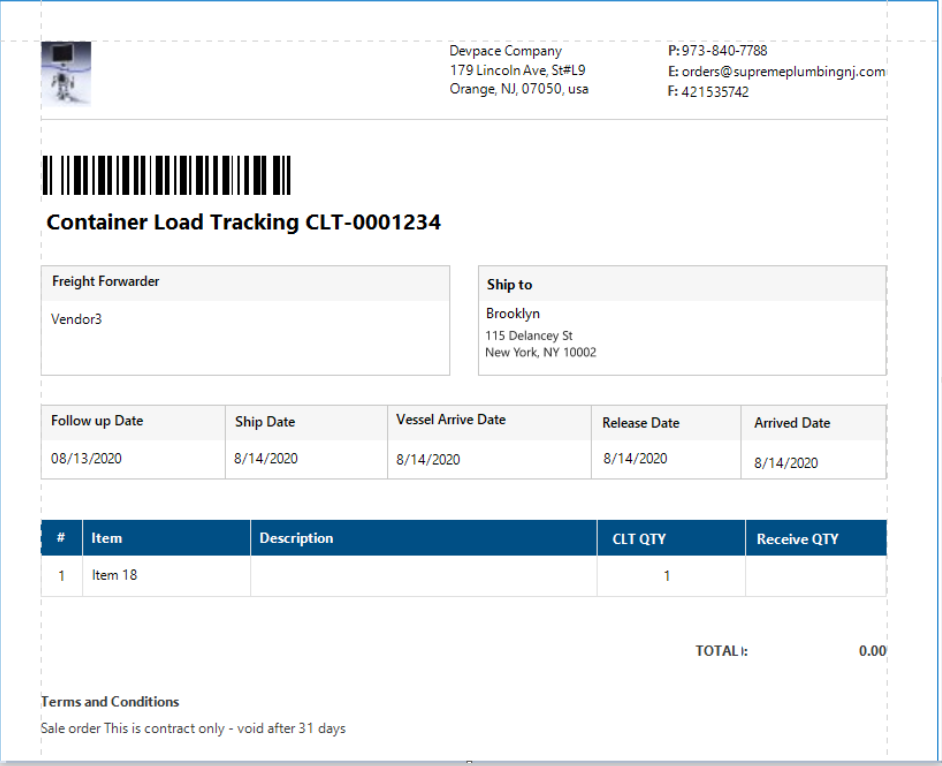Click the company logo image
942x766 pixels.
(66, 72)
